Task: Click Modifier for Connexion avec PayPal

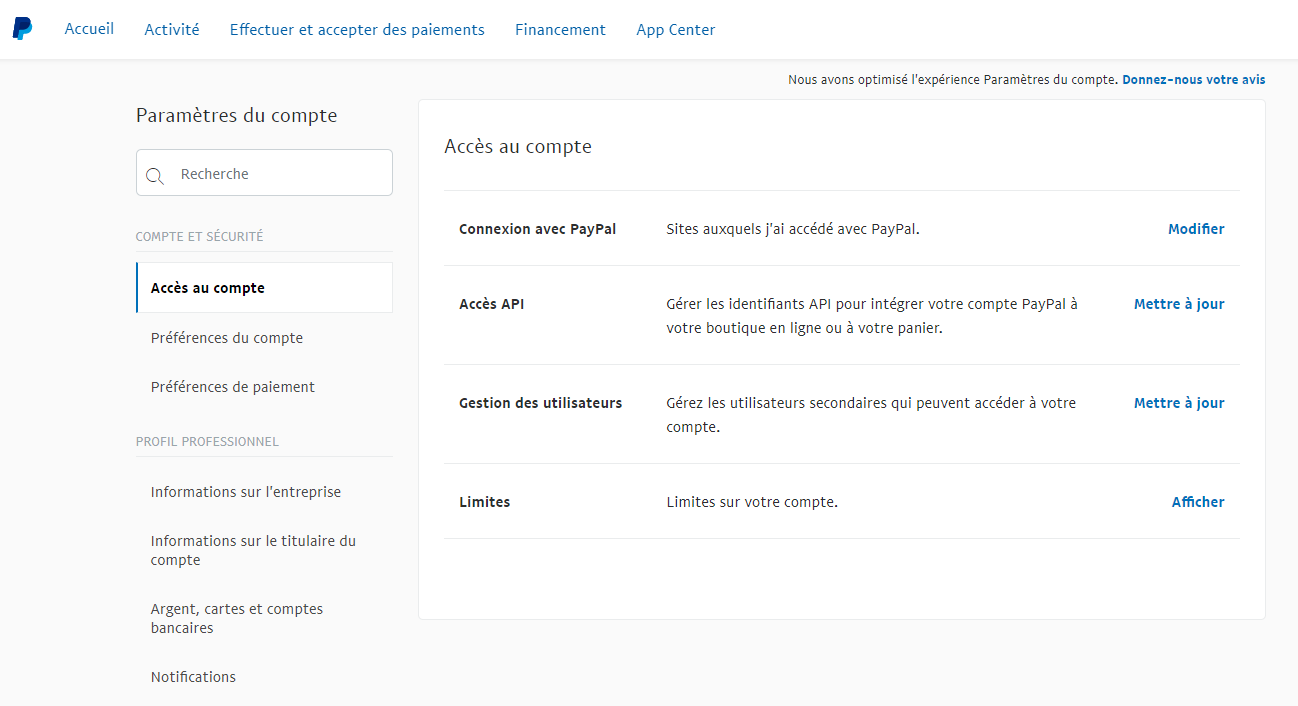Action: point(1196,229)
